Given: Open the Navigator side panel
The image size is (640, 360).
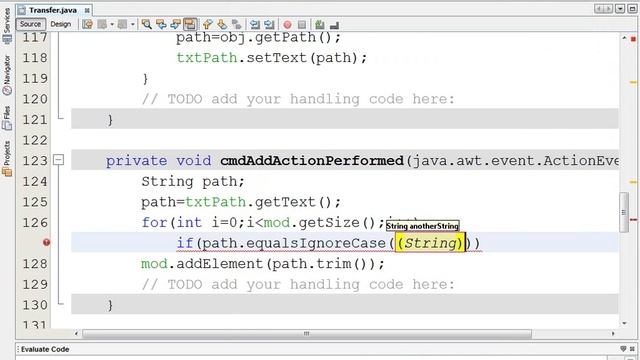Looking at the screenshot, I should pyautogui.click(x=7, y=75).
